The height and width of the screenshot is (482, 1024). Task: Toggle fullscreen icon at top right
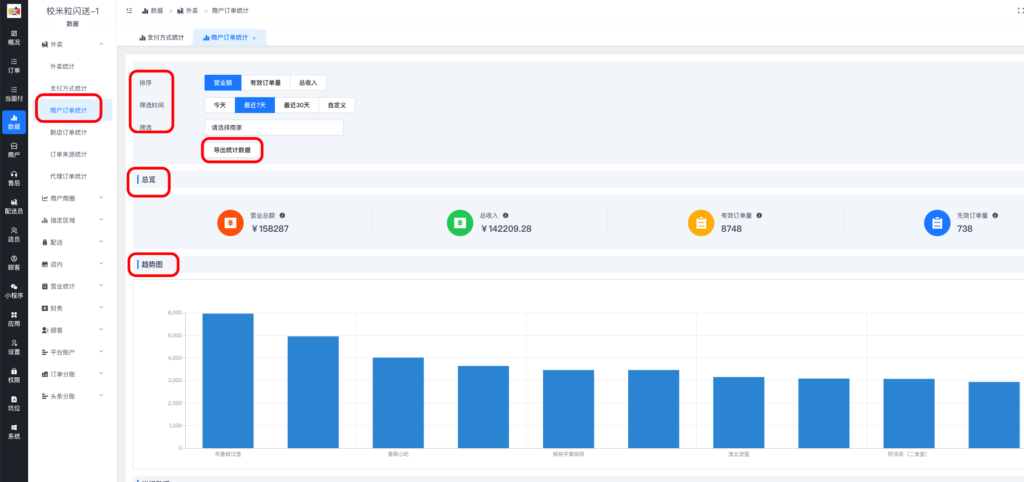click(x=1008, y=10)
